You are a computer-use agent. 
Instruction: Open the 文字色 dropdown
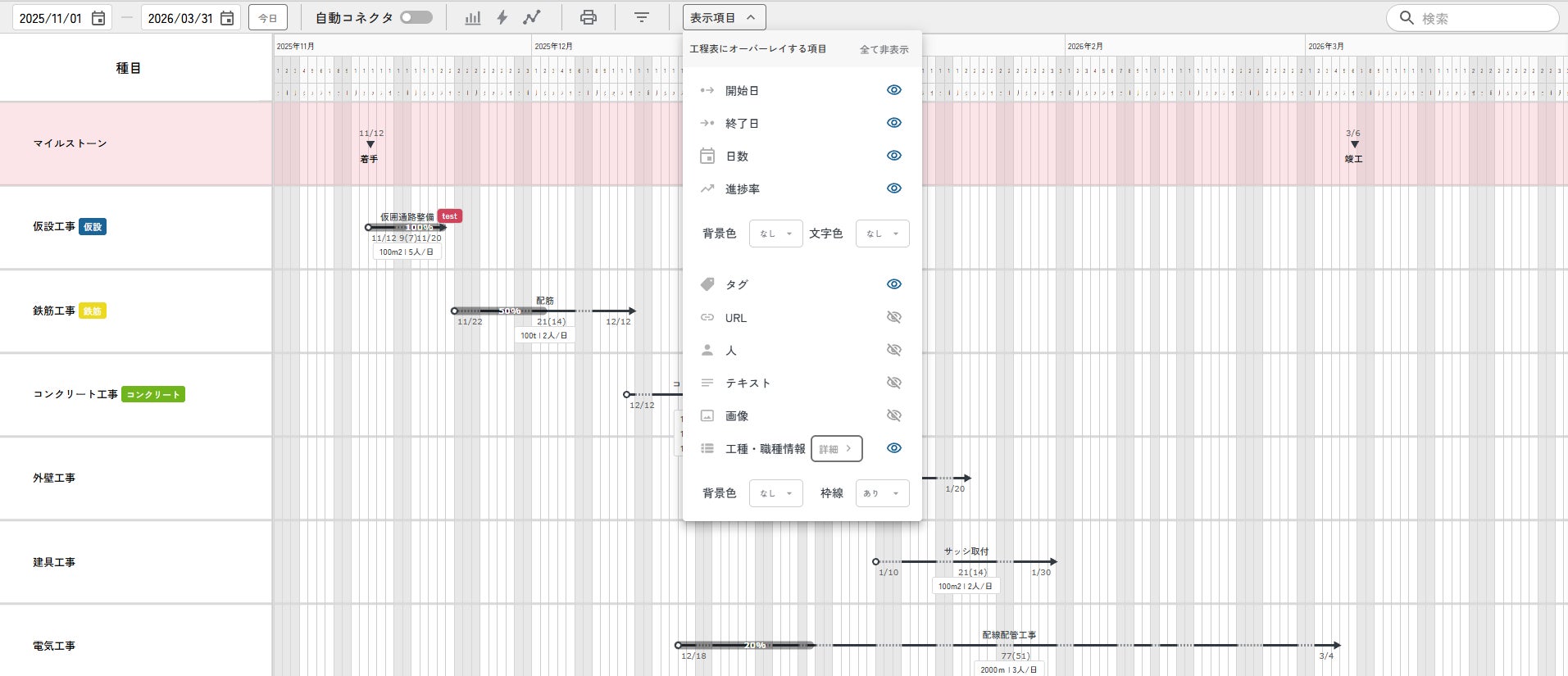click(882, 234)
